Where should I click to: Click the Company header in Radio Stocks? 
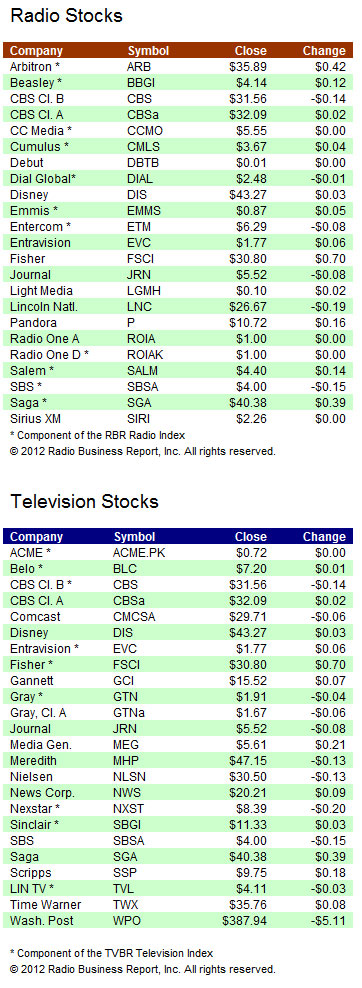(37, 51)
